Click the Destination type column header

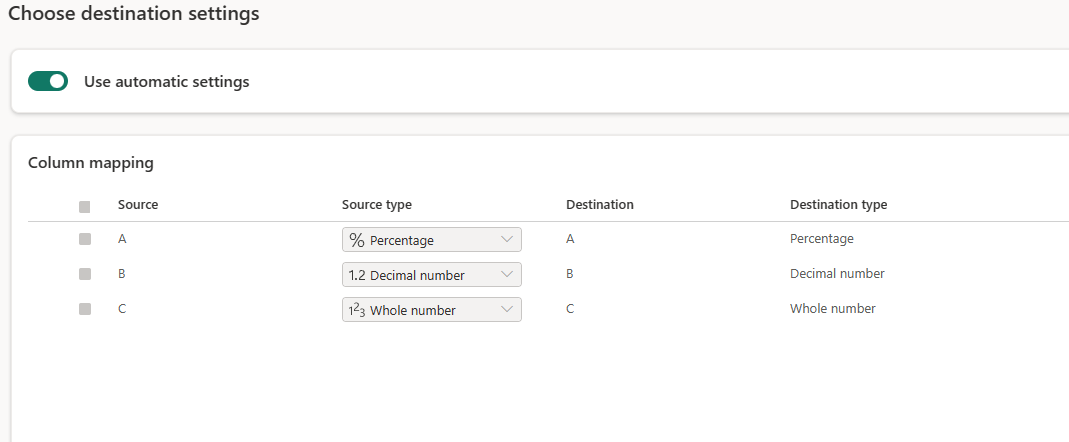pyautogui.click(x=839, y=205)
